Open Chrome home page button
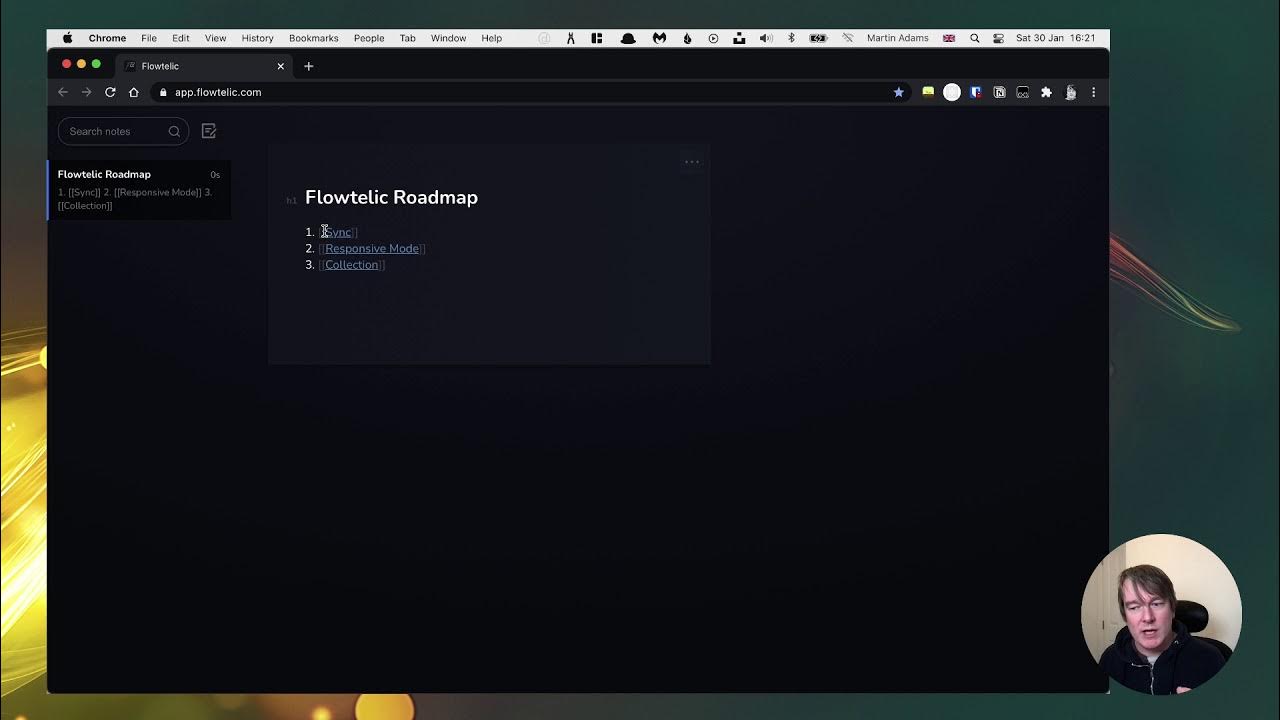 [133, 92]
